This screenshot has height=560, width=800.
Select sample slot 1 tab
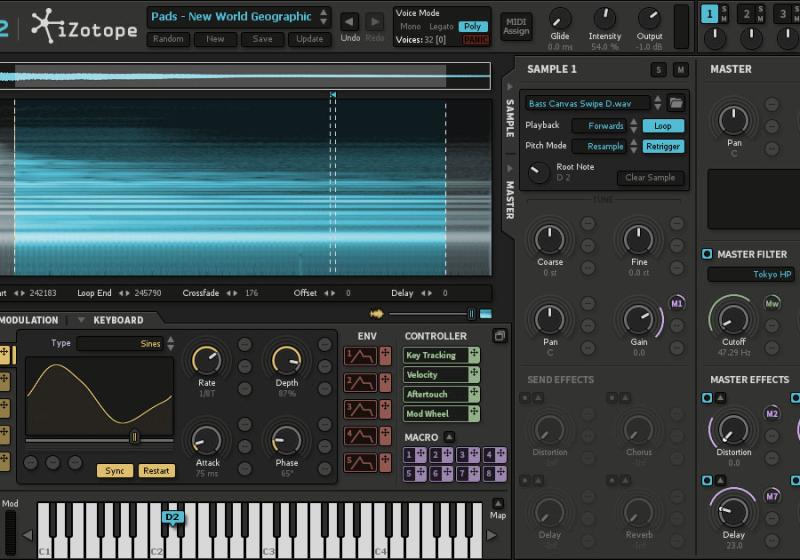(709, 14)
